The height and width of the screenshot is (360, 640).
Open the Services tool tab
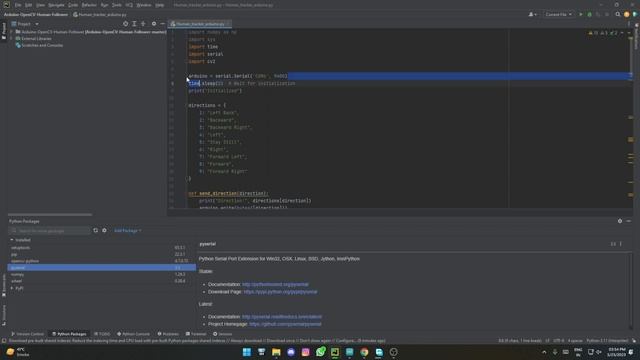click(222, 334)
